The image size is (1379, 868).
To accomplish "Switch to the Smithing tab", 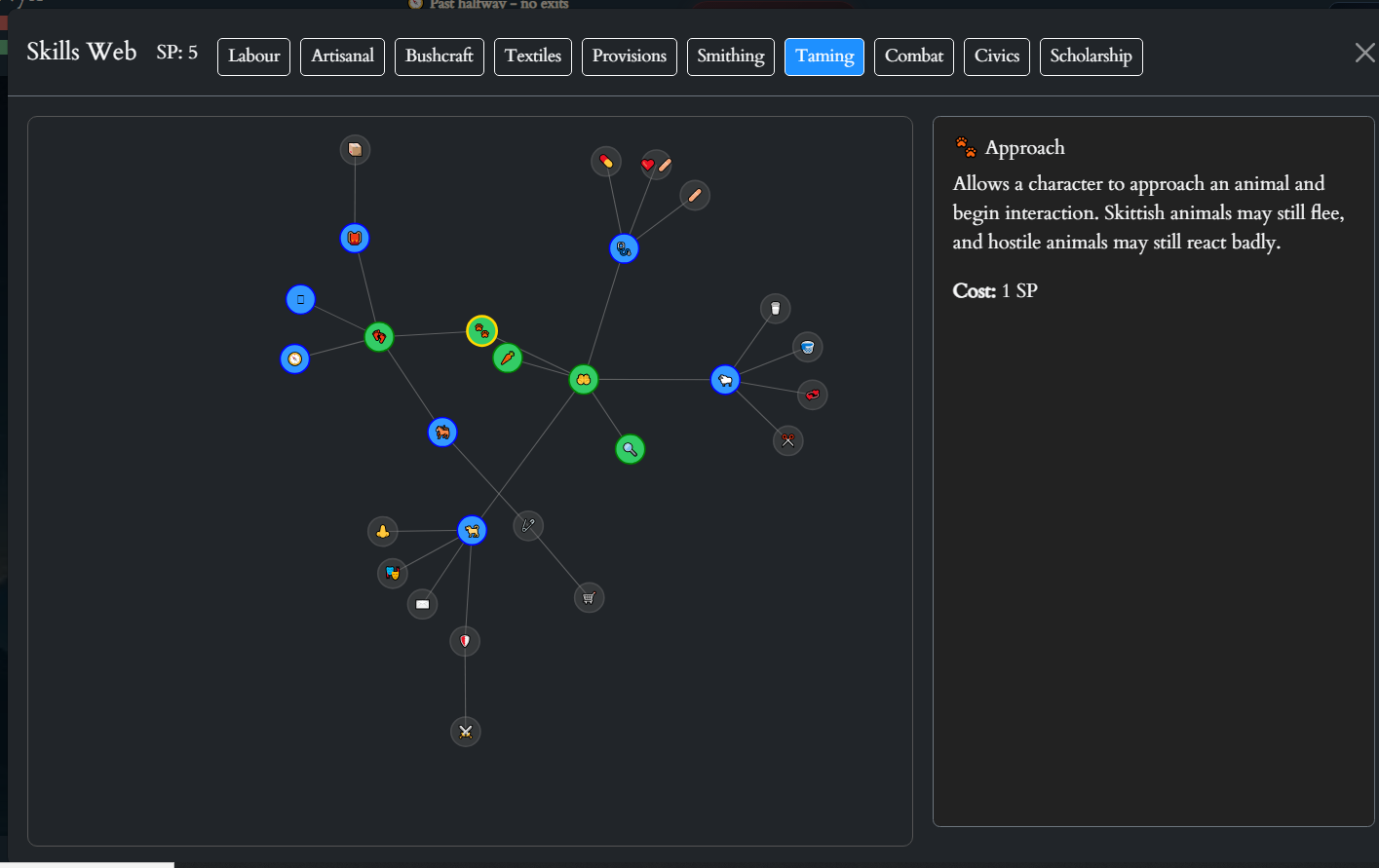I will (731, 57).
